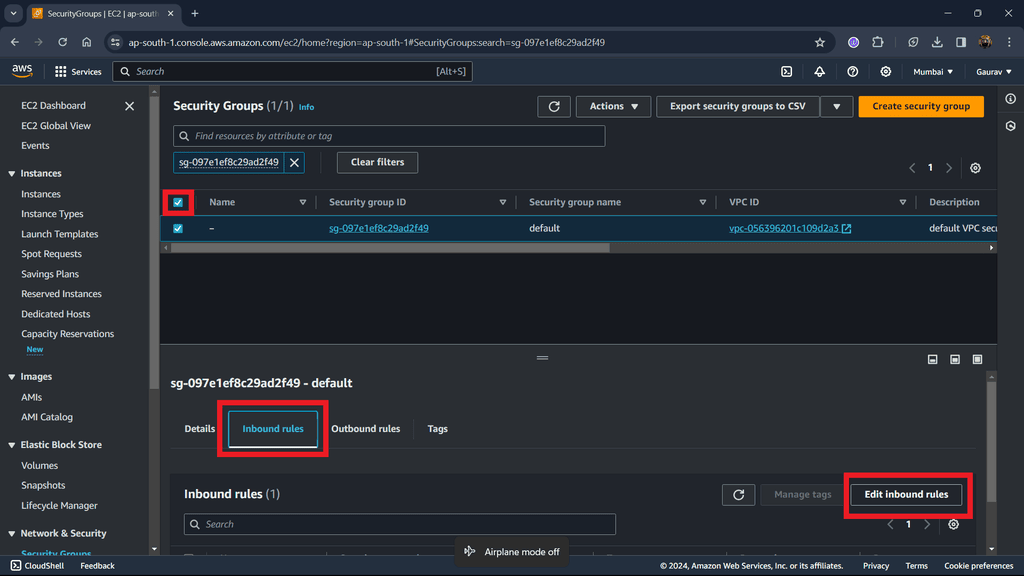Open AWS CloudShell from the top navigation icon
This screenshot has height=576, width=1024.
pyautogui.click(x=786, y=72)
